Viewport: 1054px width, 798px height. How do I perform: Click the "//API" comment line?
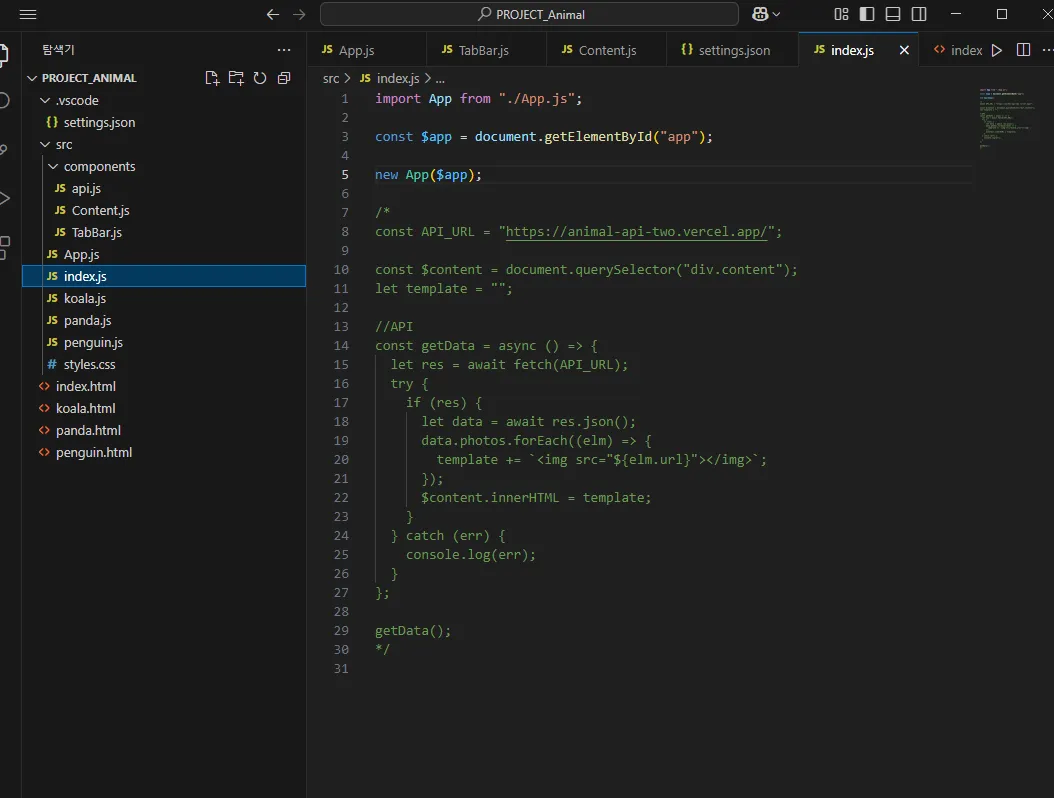394,327
